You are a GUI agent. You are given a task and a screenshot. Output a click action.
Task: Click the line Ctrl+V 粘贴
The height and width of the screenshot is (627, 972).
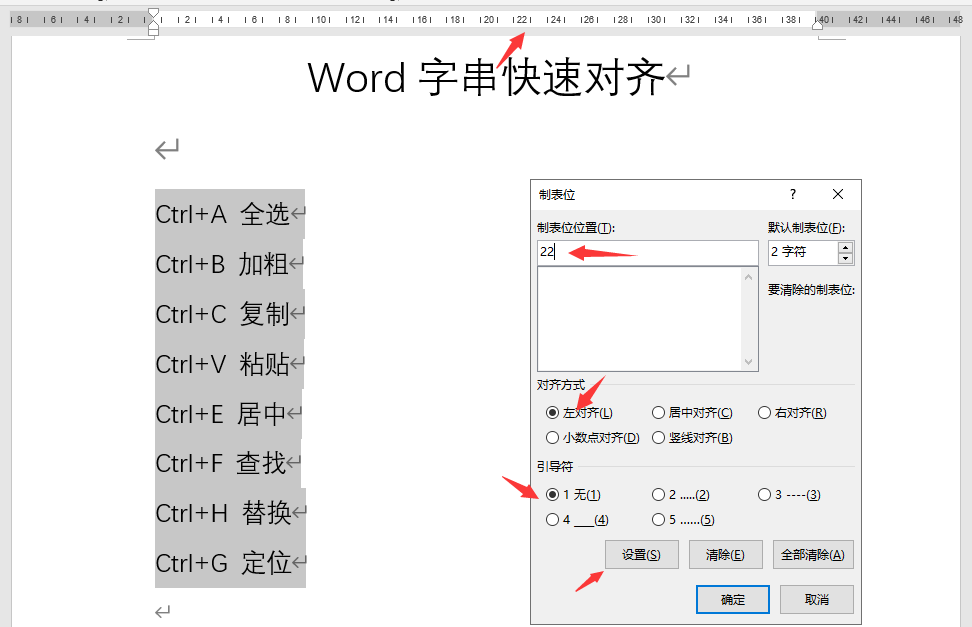(x=223, y=364)
